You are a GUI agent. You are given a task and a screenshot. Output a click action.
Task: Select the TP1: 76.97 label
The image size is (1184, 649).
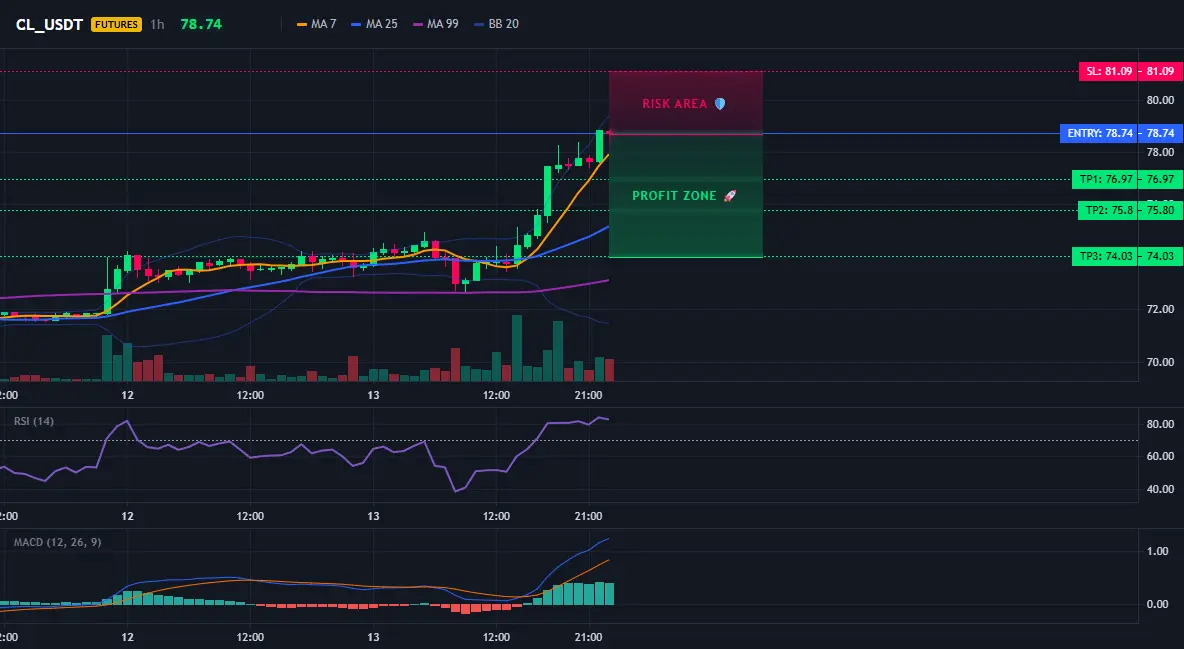click(x=1105, y=180)
